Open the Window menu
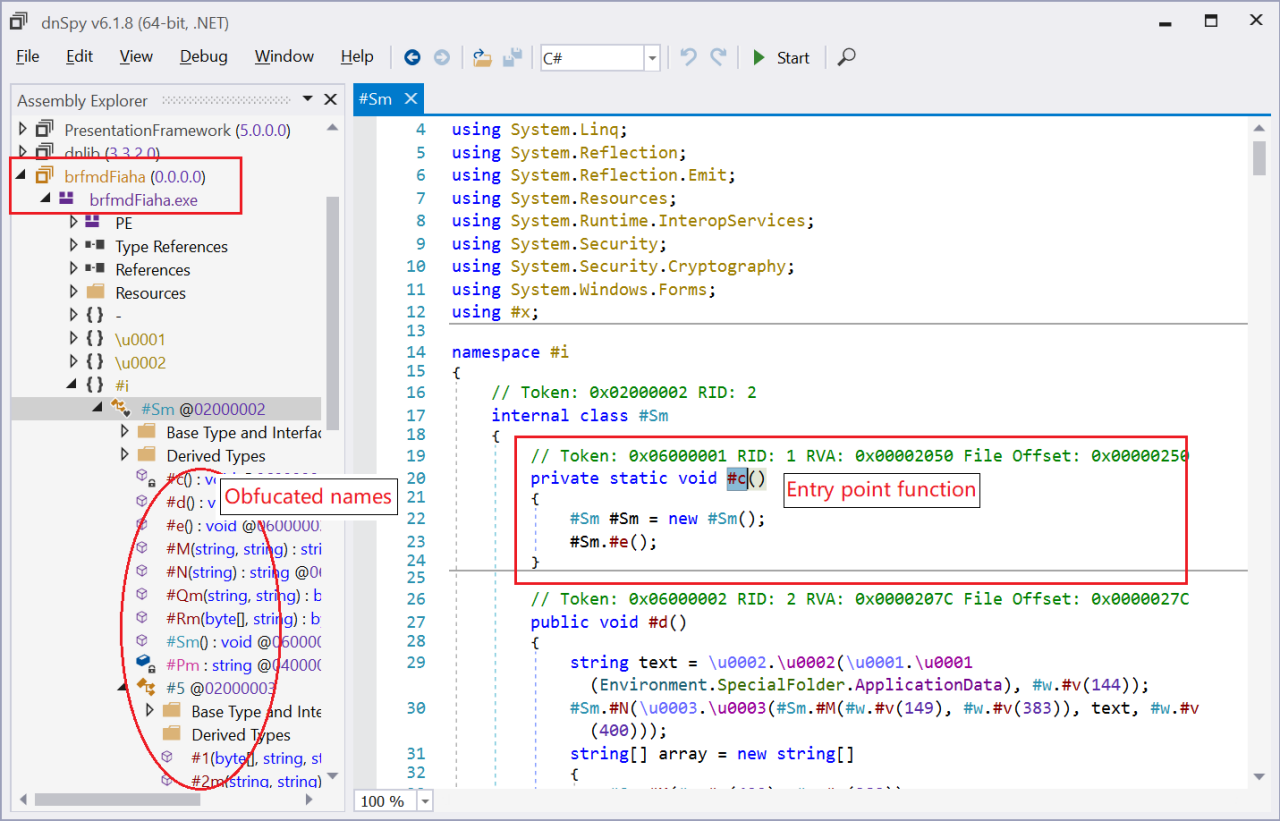This screenshot has height=821, width=1280. pos(284,57)
